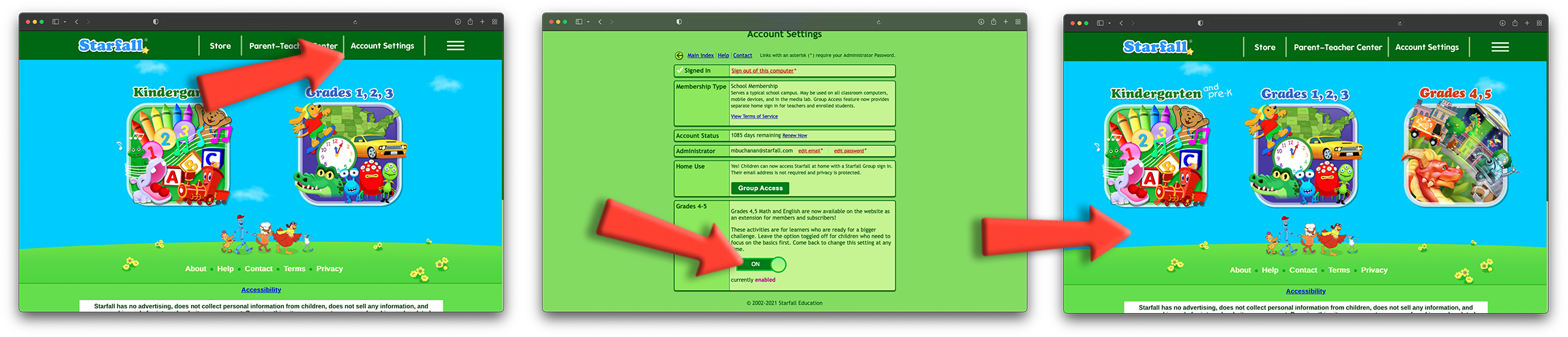Viewport: 1568px width, 337px height.
Task: Open the sidebar dropdown chevron in the right window
Action: tap(1109, 23)
